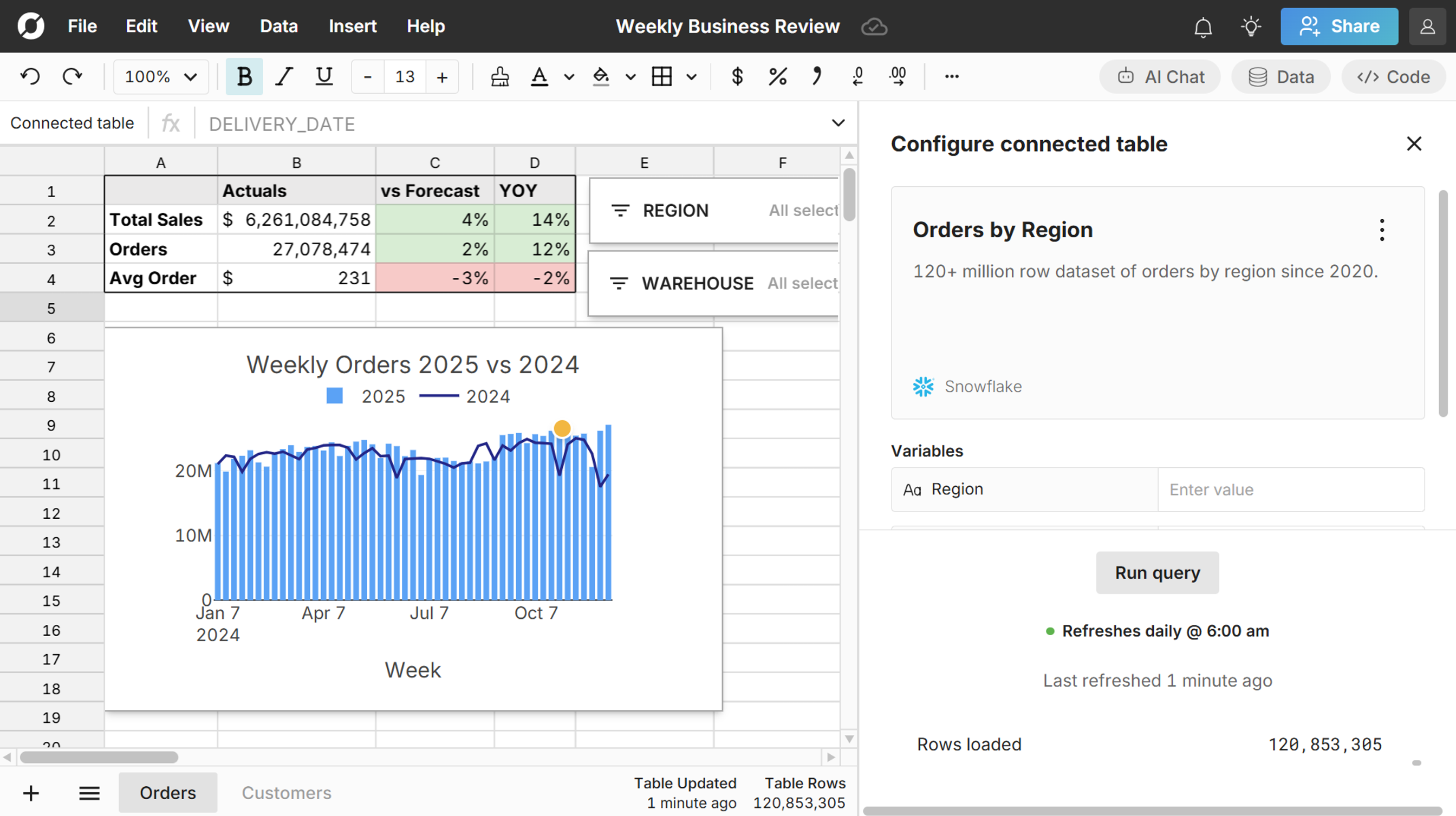Expand the formula bar chevron
Viewport: 1456px width, 816px height.
(838, 123)
